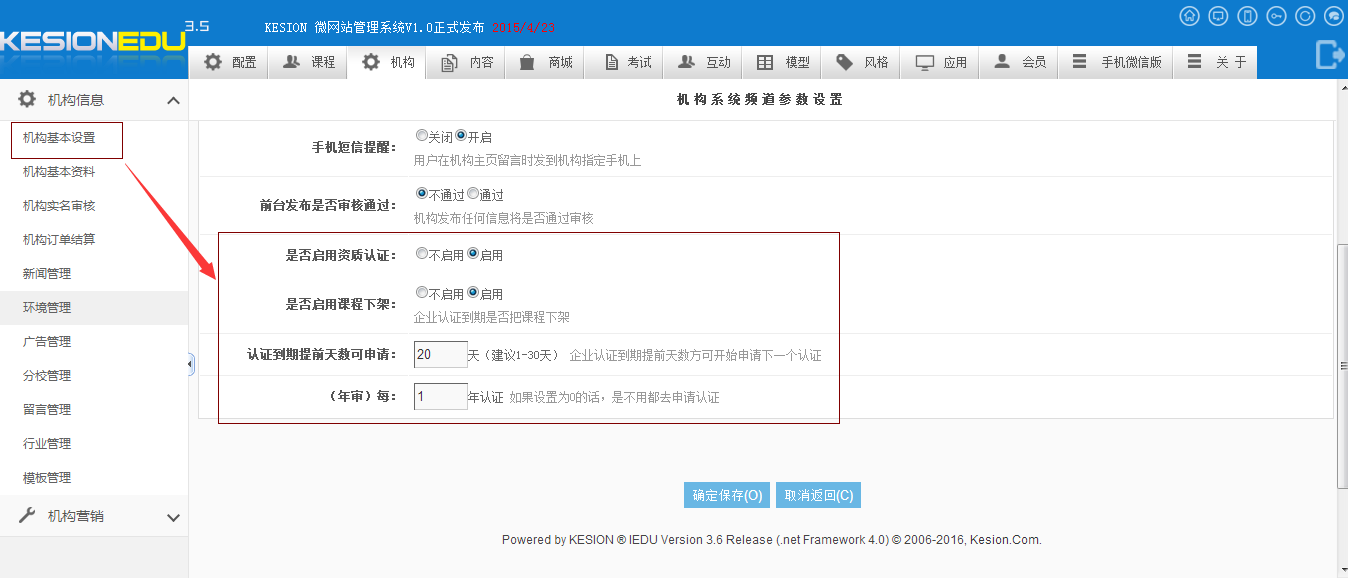Expand the 机构营销 sidebar section
This screenshot has height=578, width=1348.
point(173,517)
